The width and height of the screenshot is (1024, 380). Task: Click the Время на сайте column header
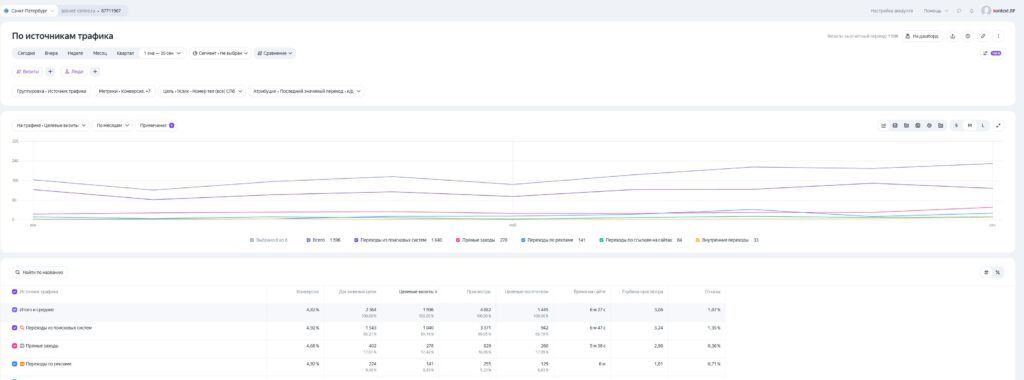[x=589, y=292]
